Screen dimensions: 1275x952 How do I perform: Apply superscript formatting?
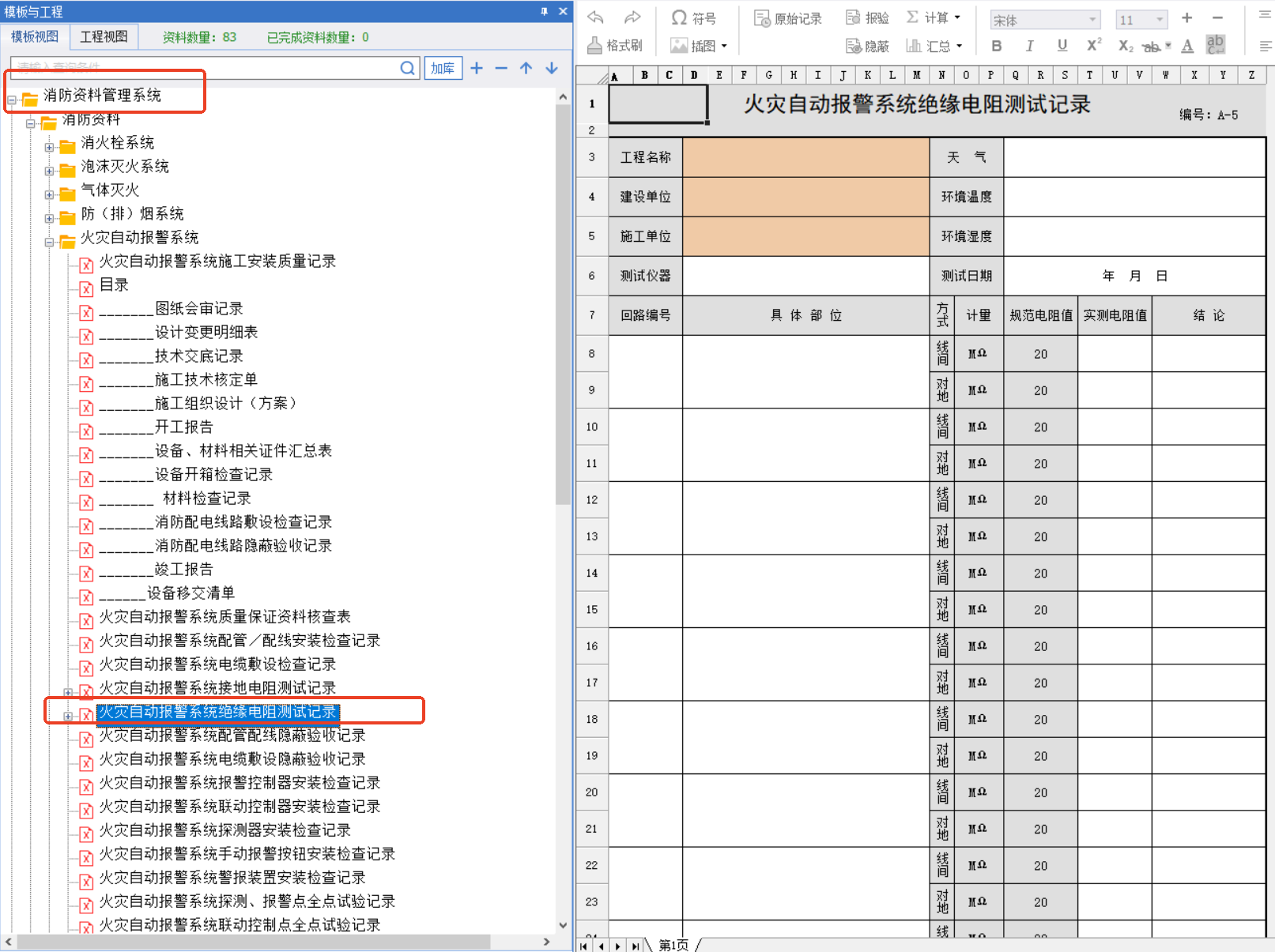click(1094, 46)
